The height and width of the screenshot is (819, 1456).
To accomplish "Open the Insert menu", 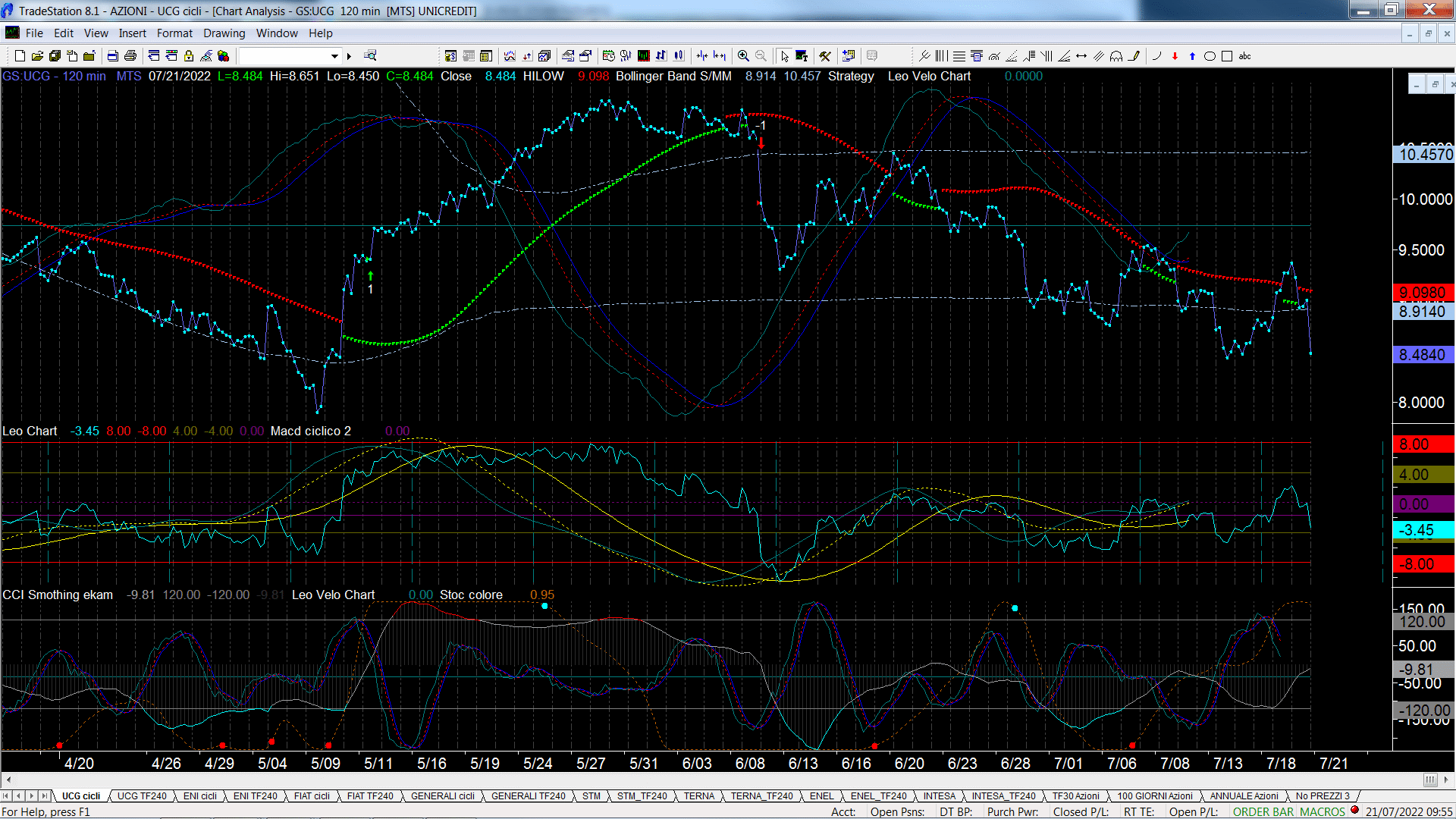I will coord(133,33).
